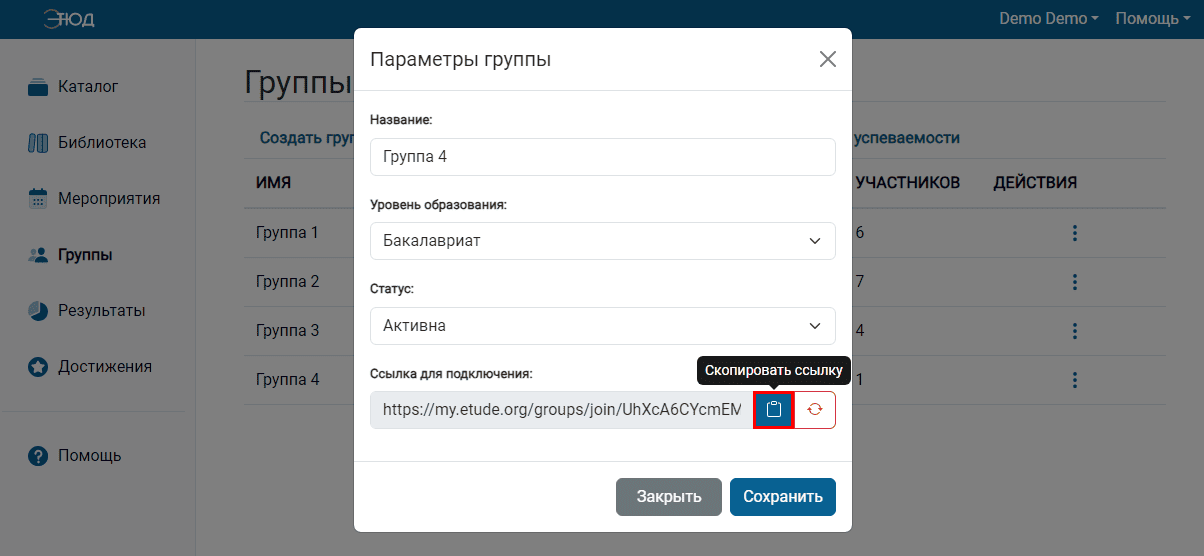Click the Помощь question mark icon
Screen dimensions: 1204x556
pos(38,456)
